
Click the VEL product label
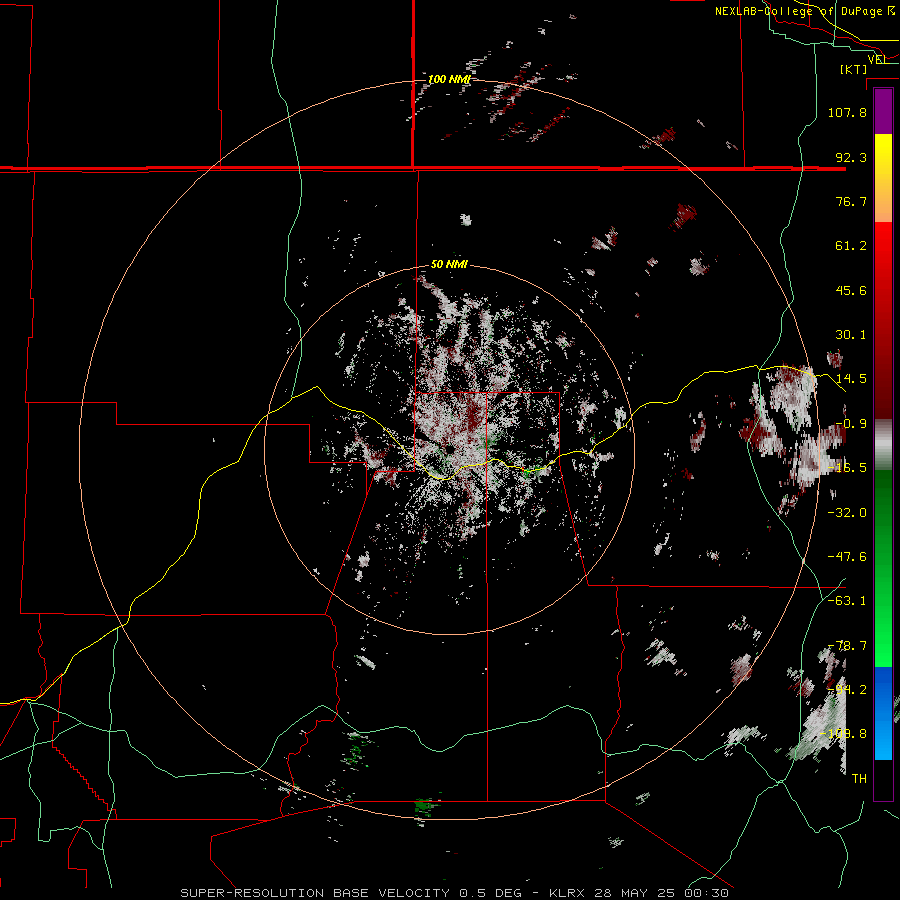pos(878,59)
